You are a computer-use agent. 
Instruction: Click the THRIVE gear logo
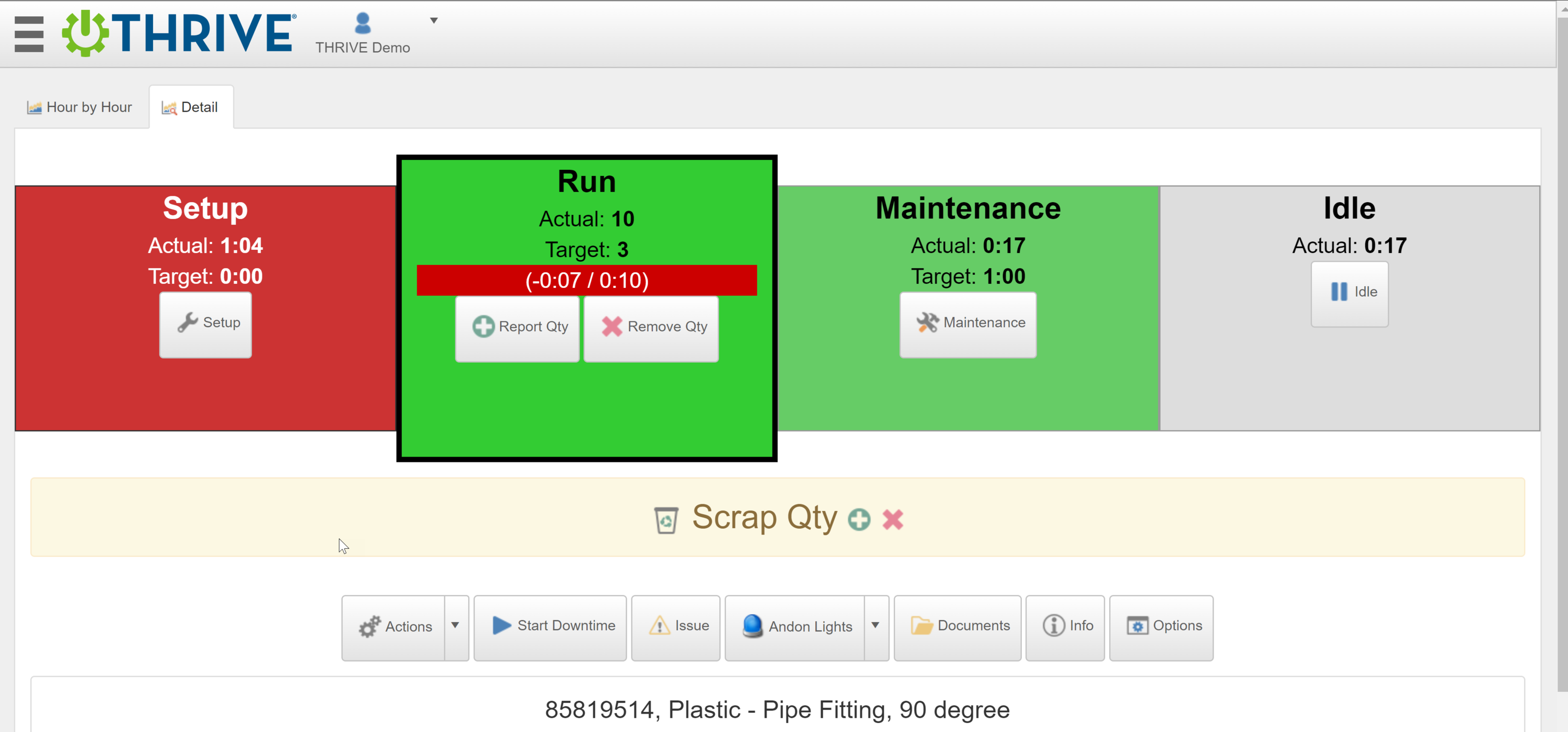(86, 33)
